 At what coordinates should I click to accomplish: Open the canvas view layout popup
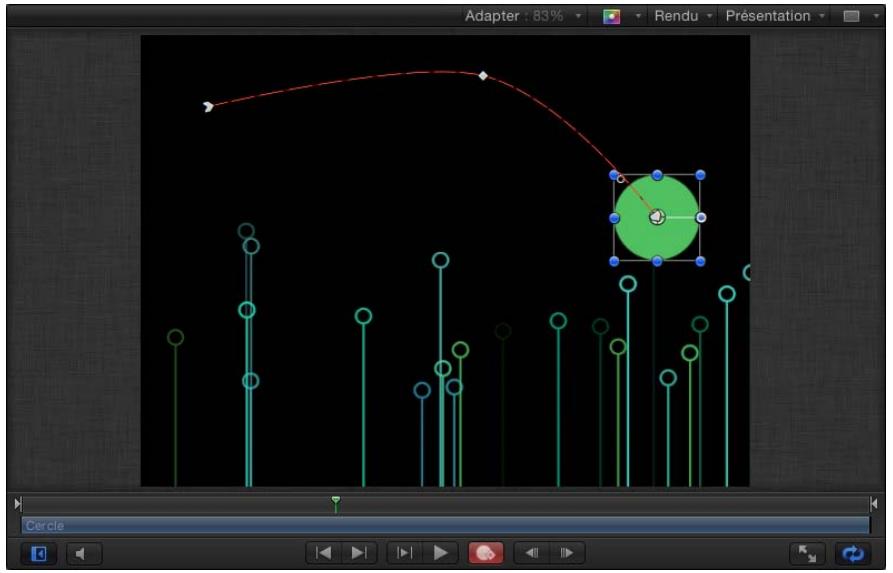tap(851, 17)
